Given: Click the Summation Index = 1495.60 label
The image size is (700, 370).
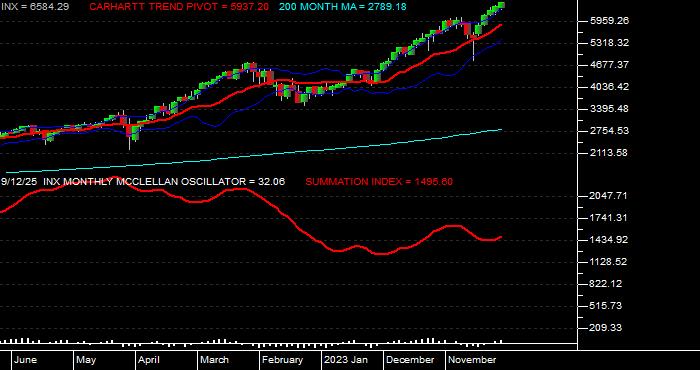Looking at the screenshot, I should pyautogui.click(x=379, y=182).
